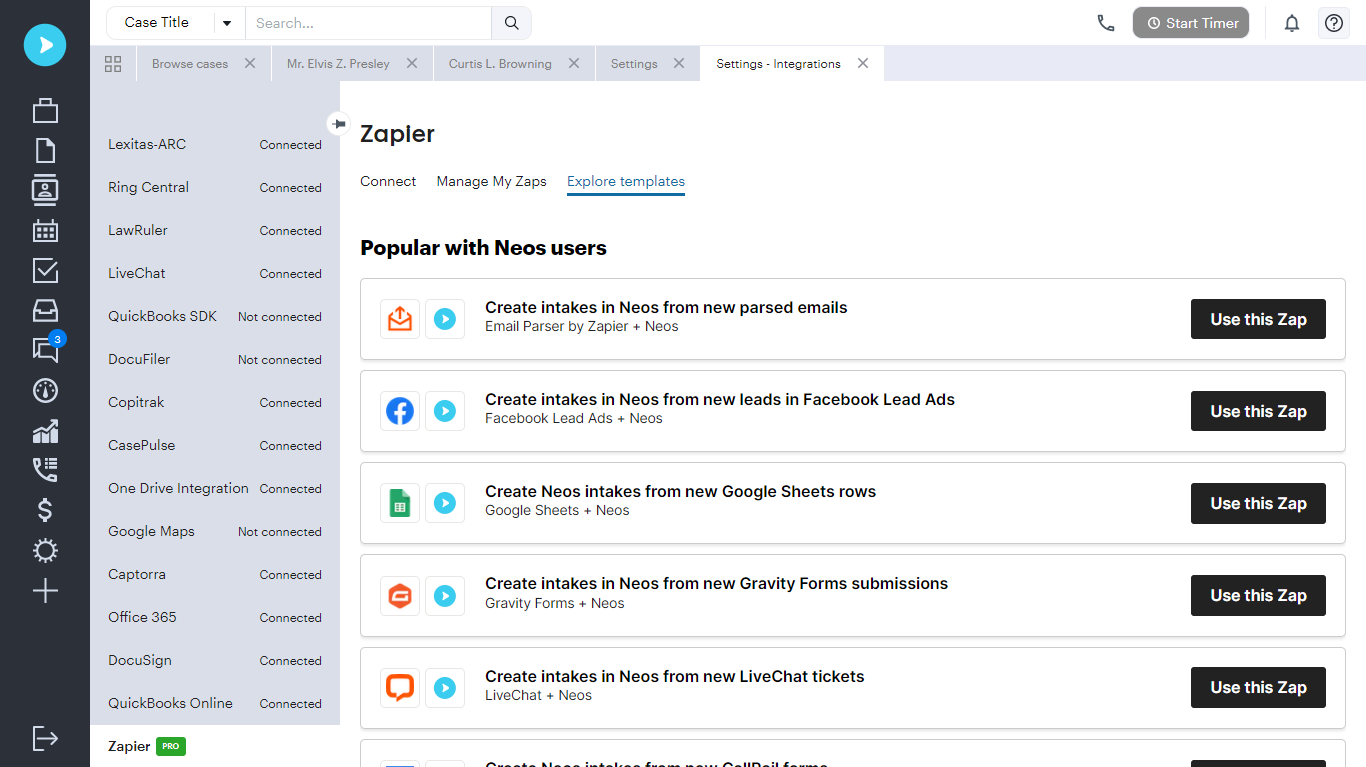
Task: Open the Tasks checkmark sidebar icon
Action: coord(45,271)
